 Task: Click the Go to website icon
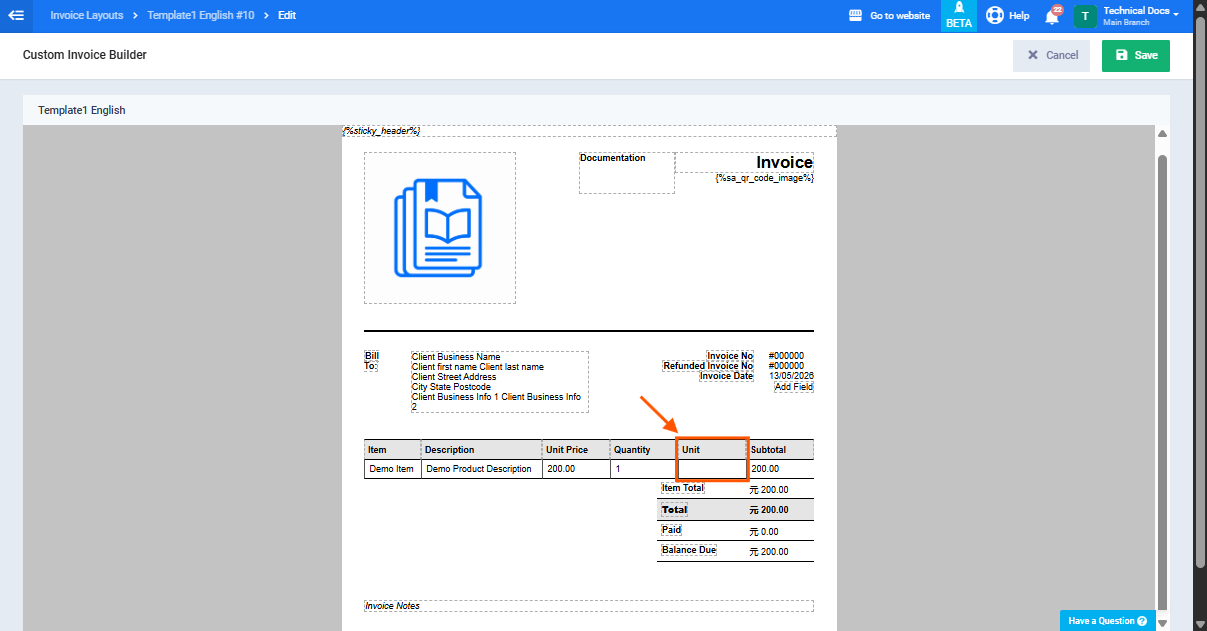pyautogui.click(x=855, y=15)
